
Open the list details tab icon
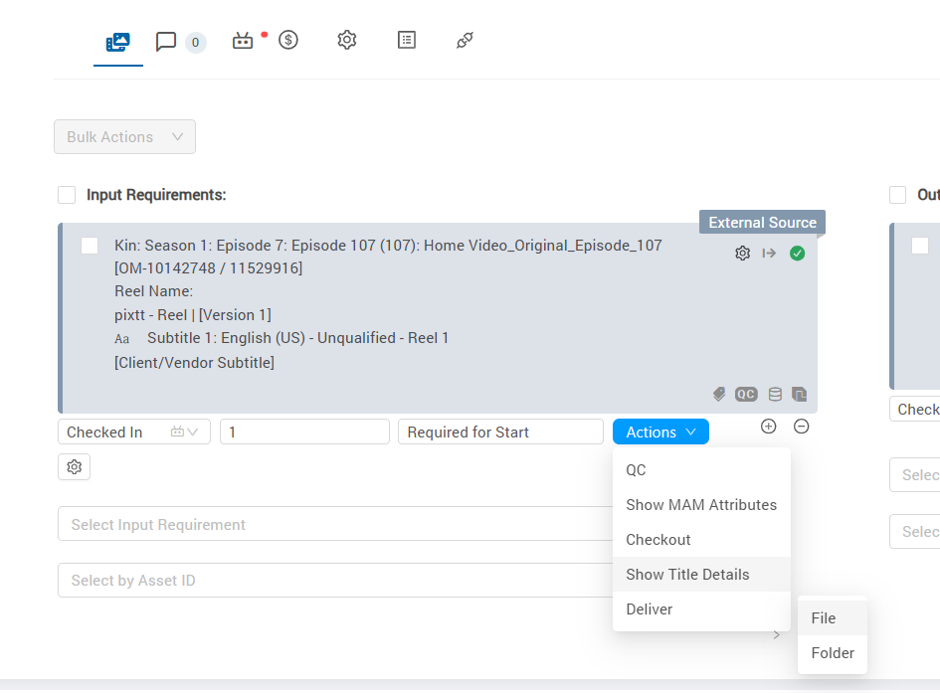406,40
